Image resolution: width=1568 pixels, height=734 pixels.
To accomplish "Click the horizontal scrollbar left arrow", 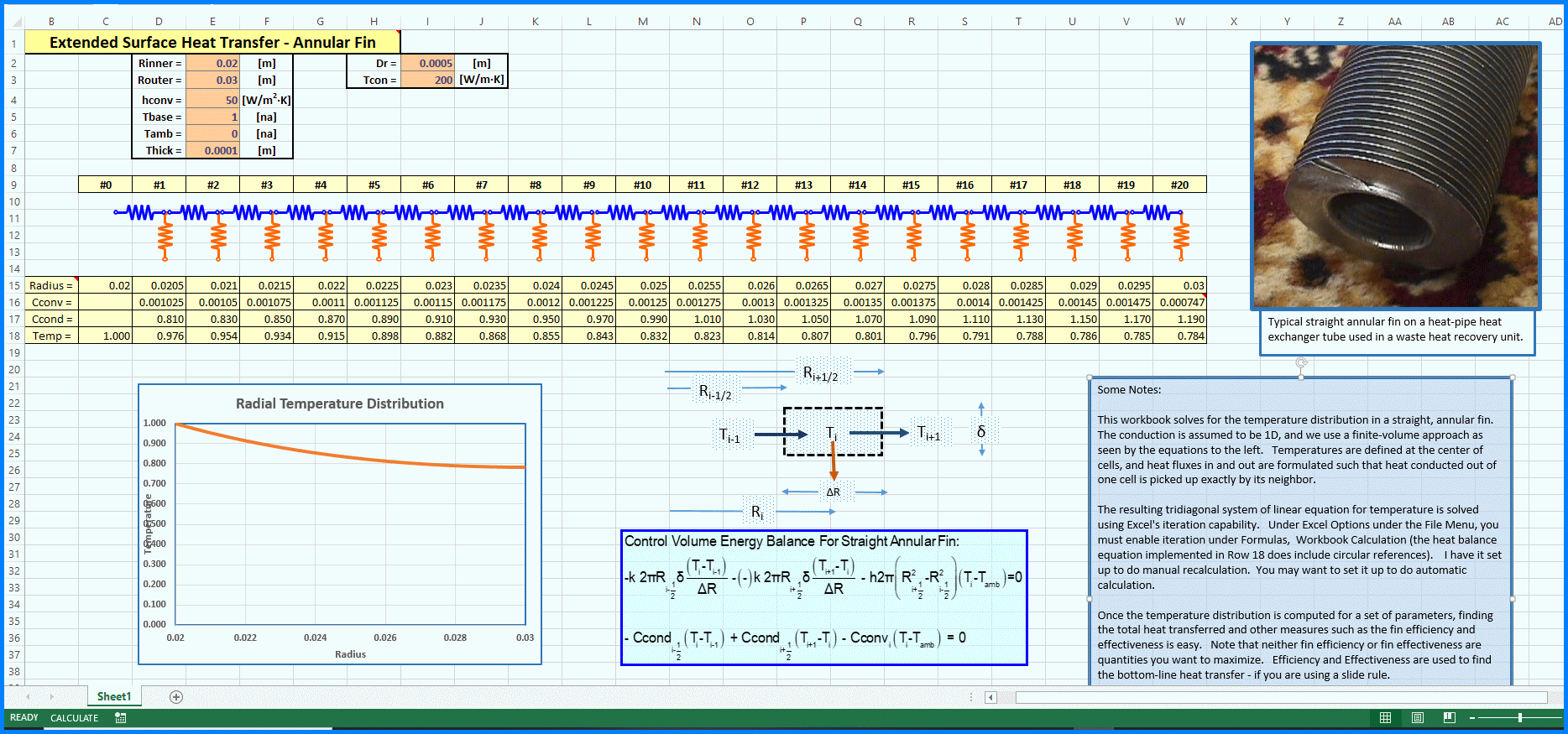I will 990,697.
